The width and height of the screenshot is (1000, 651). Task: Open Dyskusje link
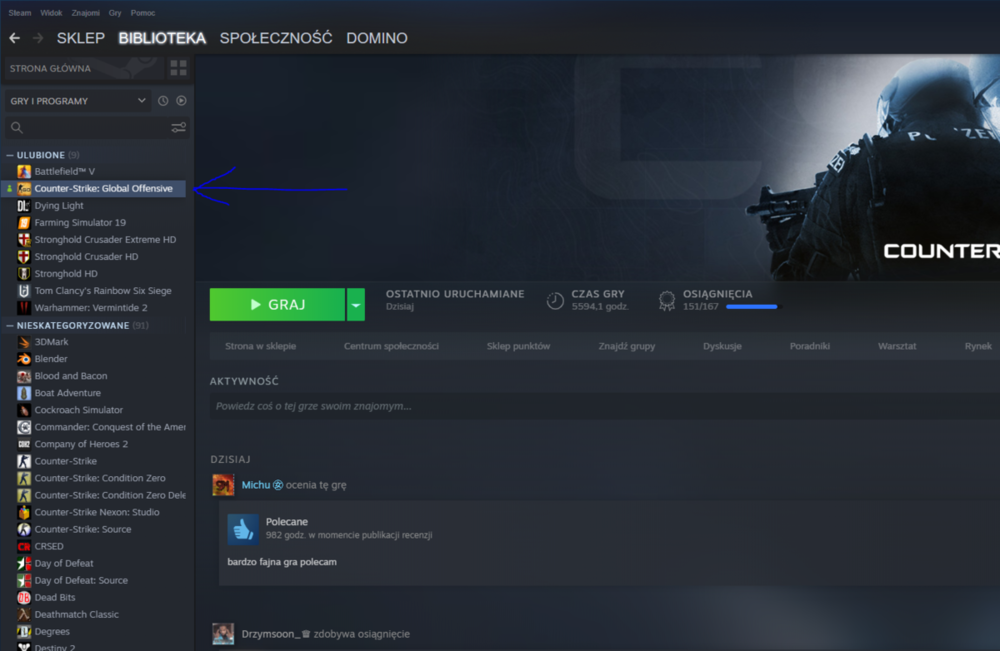click(722, 346)
